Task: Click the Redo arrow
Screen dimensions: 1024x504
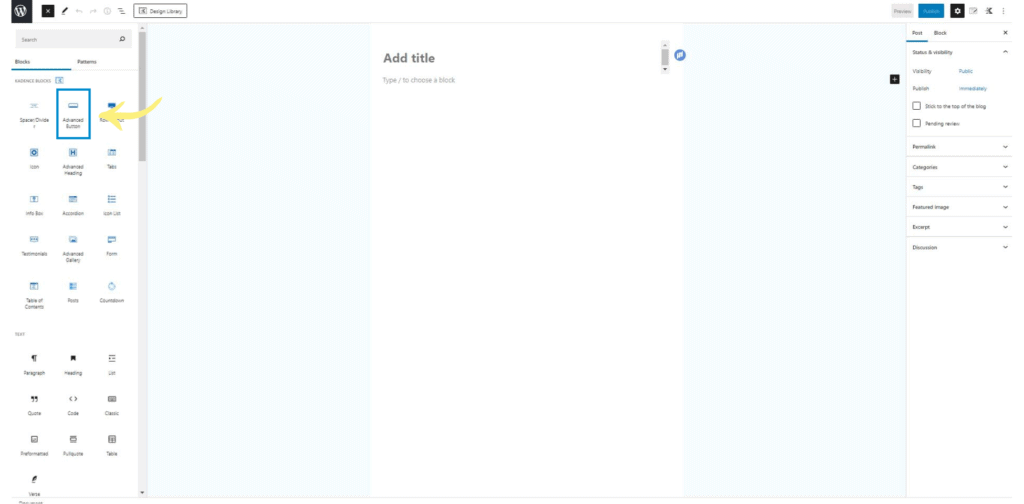Action: pyautogui.click(x=93, y=11)
